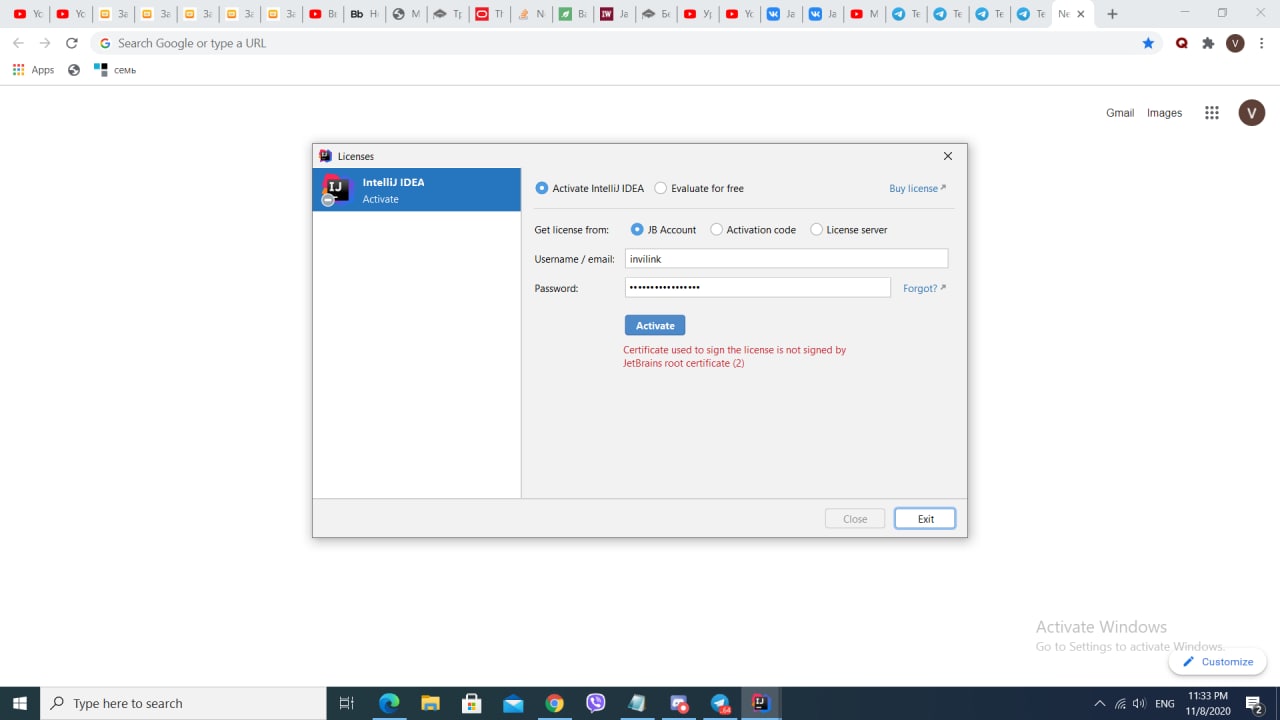Switch to the Bb browser tab
Viewport: 1280px width, 720px height.
pos(364,14)
